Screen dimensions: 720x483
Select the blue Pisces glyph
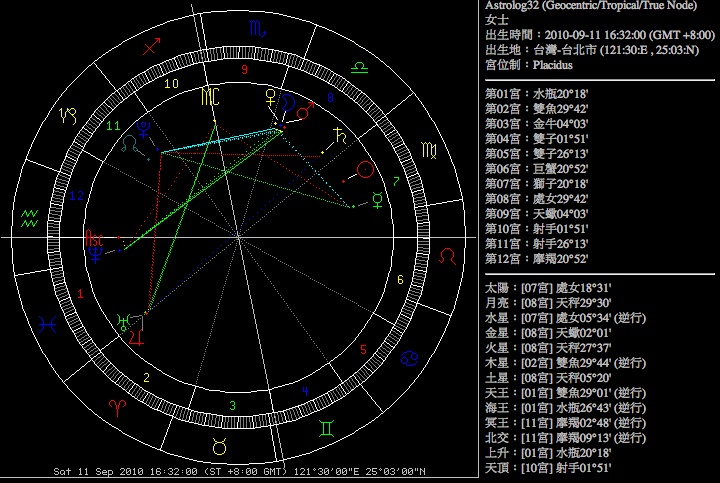(x=47, y=323)
